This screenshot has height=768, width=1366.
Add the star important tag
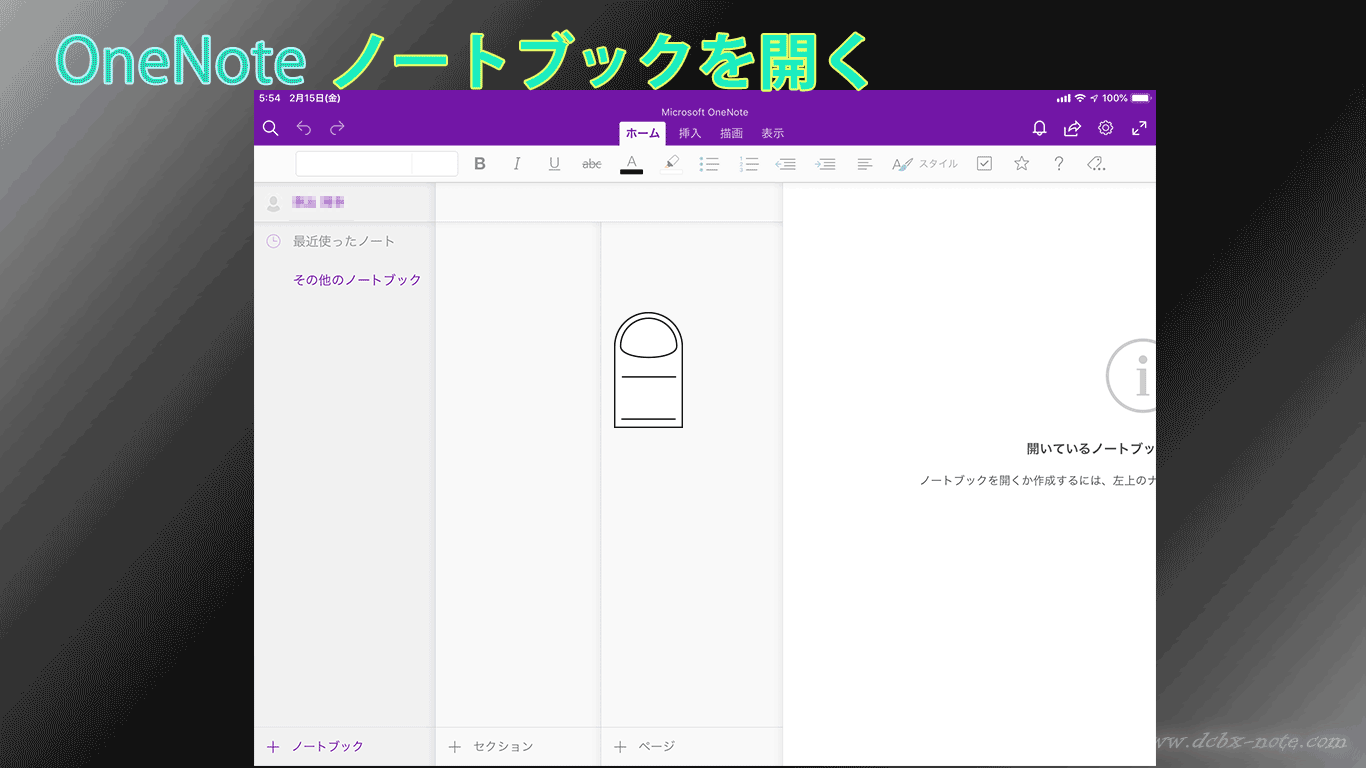1021,163
